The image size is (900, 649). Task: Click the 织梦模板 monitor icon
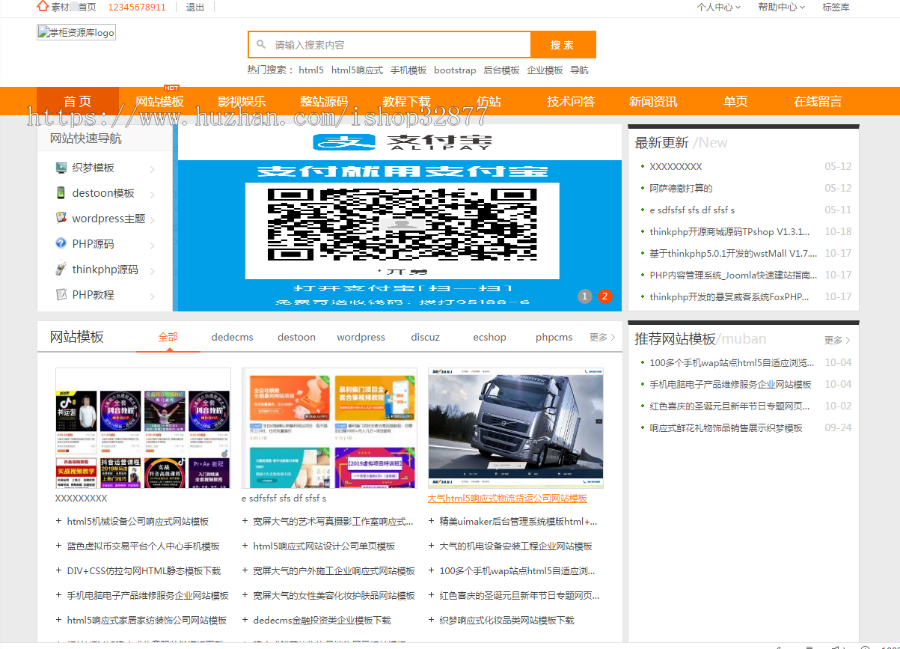point(61,168)
